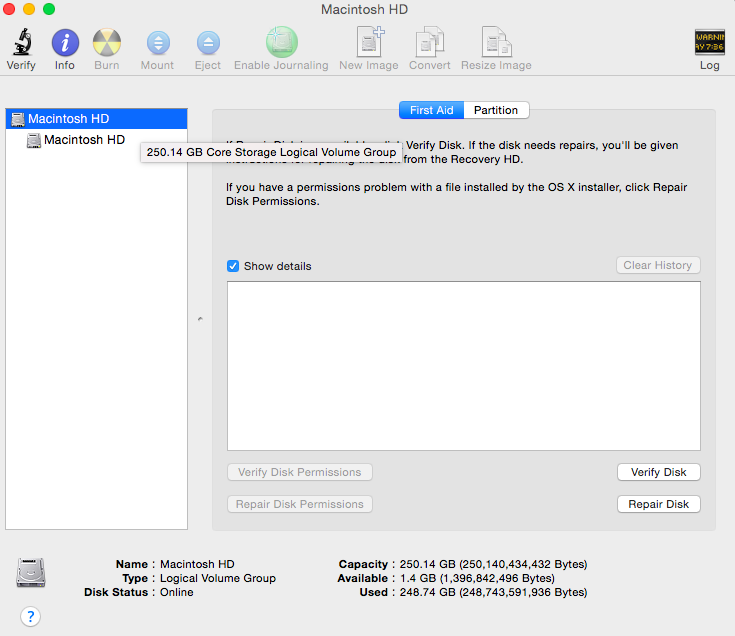Click the Disk Status value Online
Viewport: 735px width, 636px height.
point(177,592)
